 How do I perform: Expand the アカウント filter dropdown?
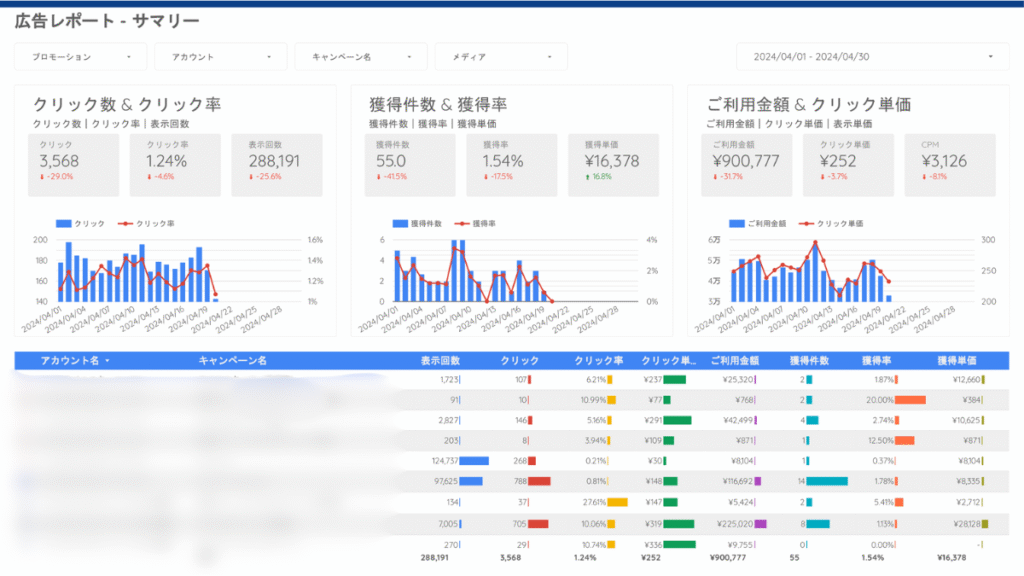(221, 57)
